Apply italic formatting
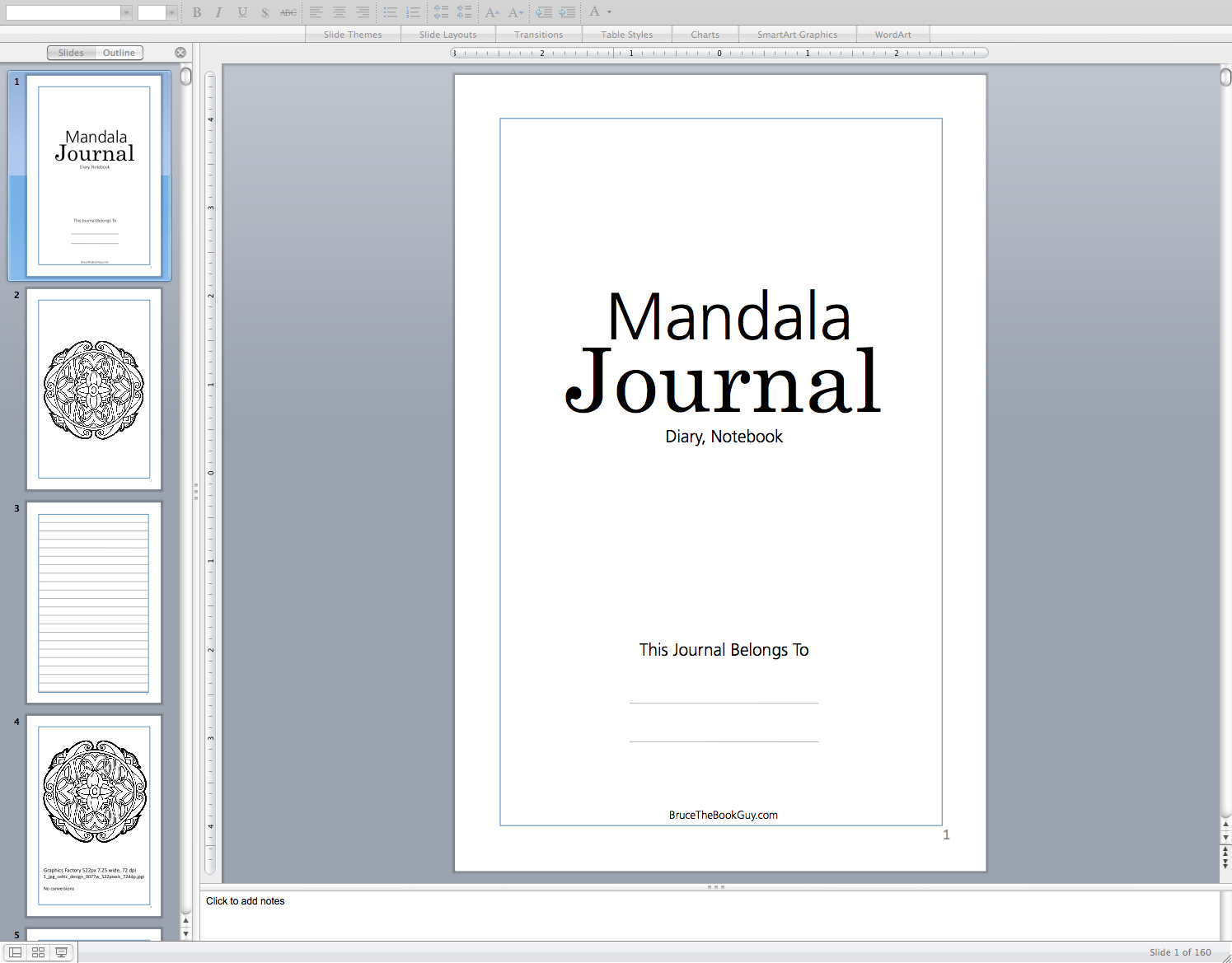The width and height of the screenshot is (1232, 963). (x=218, y=12)
